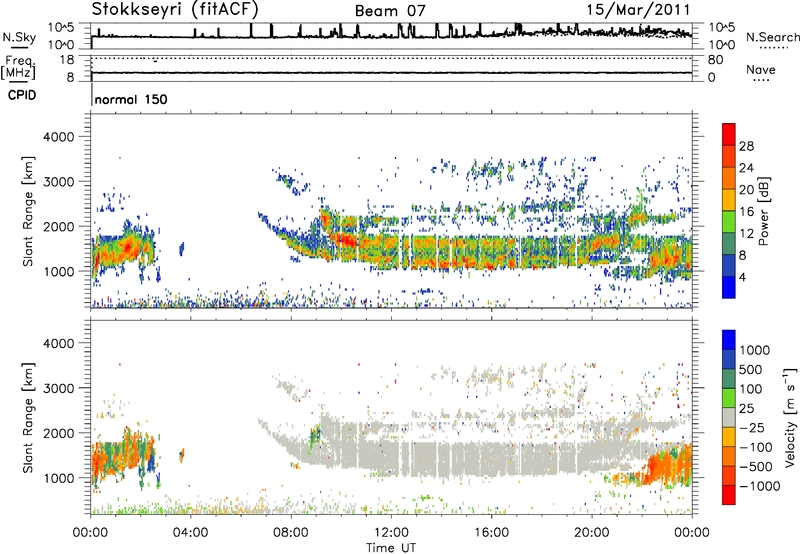Click '4000' on the power panel range axis
This screenshot has width=800, height=554.
click(x=59, y=137)
